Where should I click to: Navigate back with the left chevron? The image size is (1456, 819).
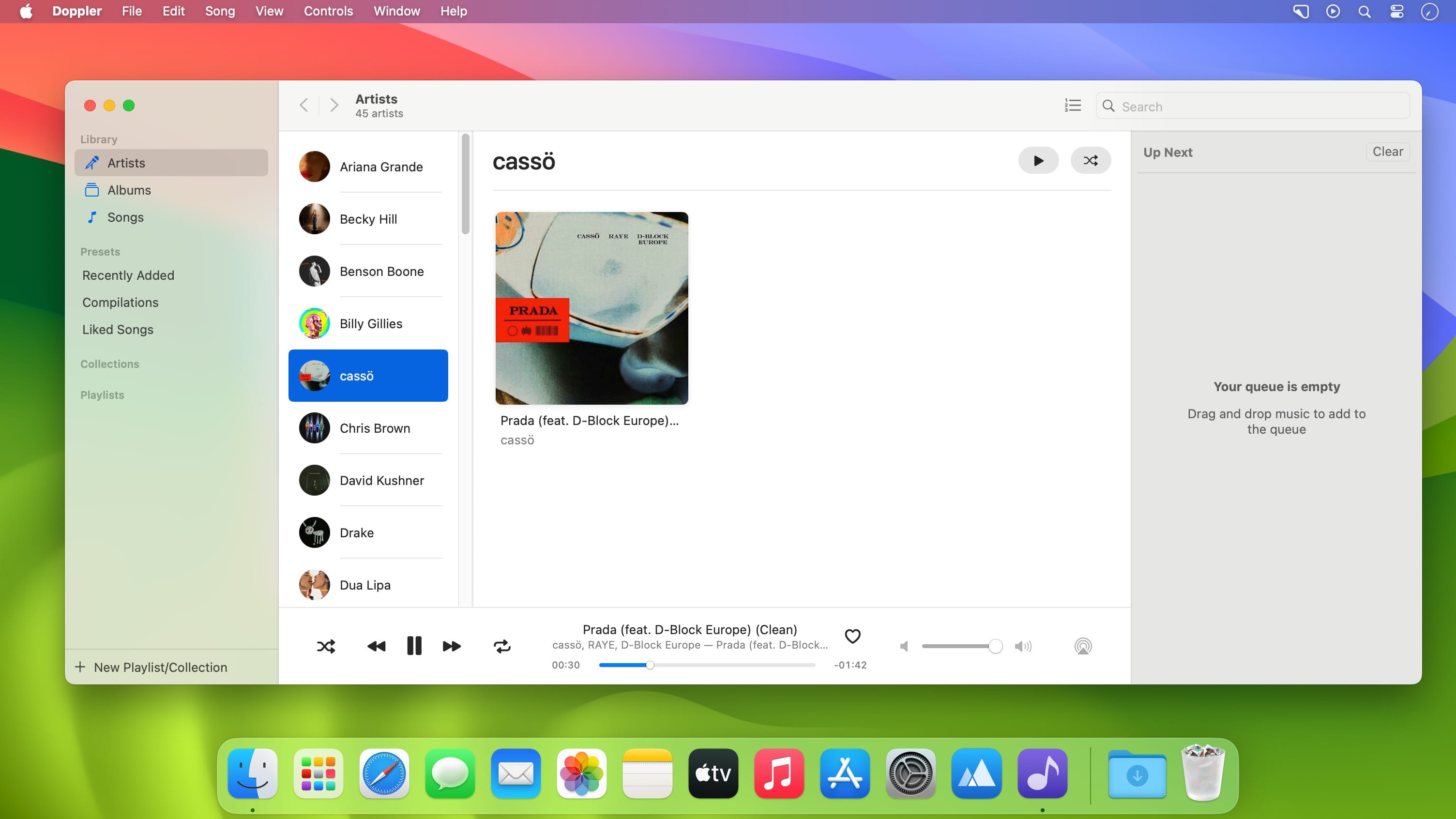pyautogui.click(x=303, y=105)
